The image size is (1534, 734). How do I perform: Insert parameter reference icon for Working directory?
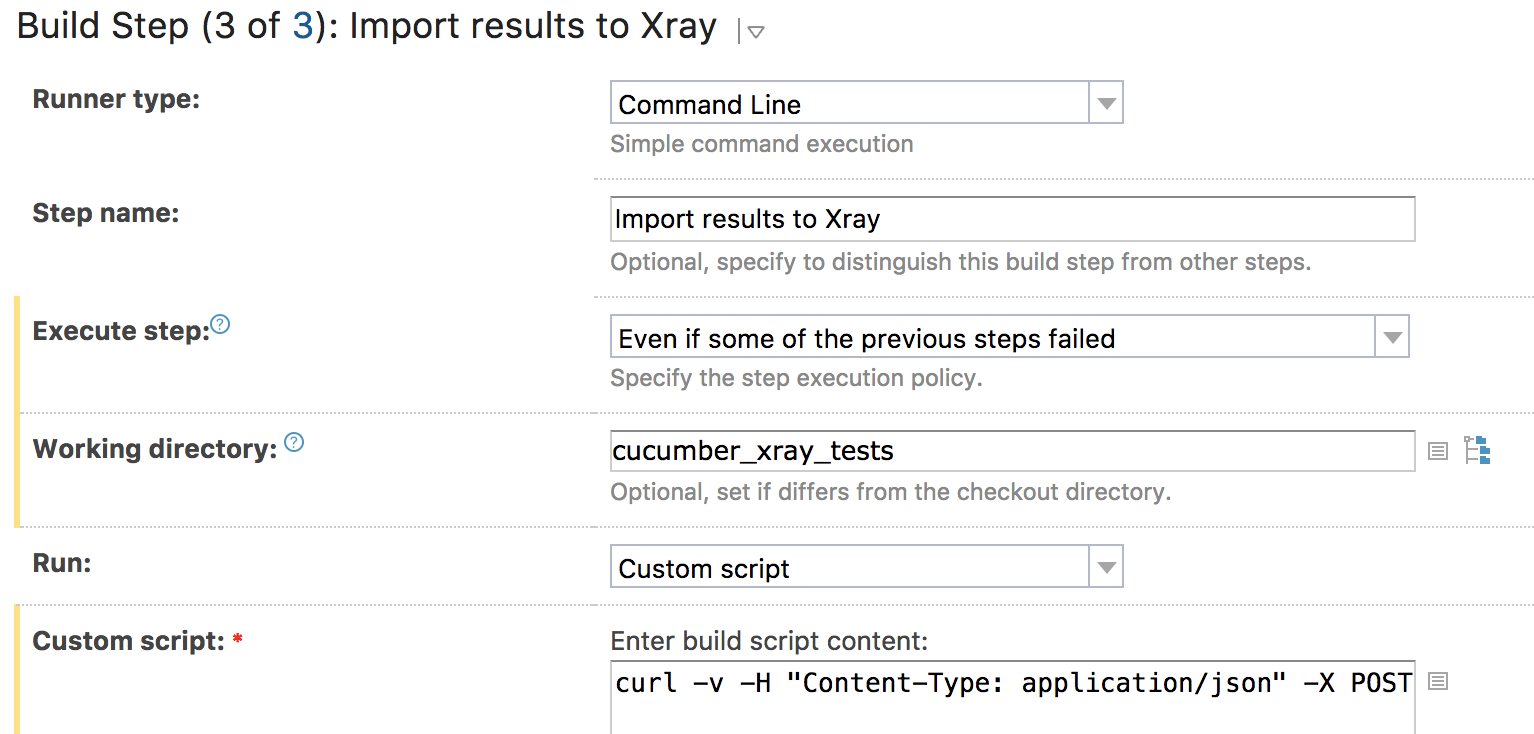click(x=1437, y=451)
